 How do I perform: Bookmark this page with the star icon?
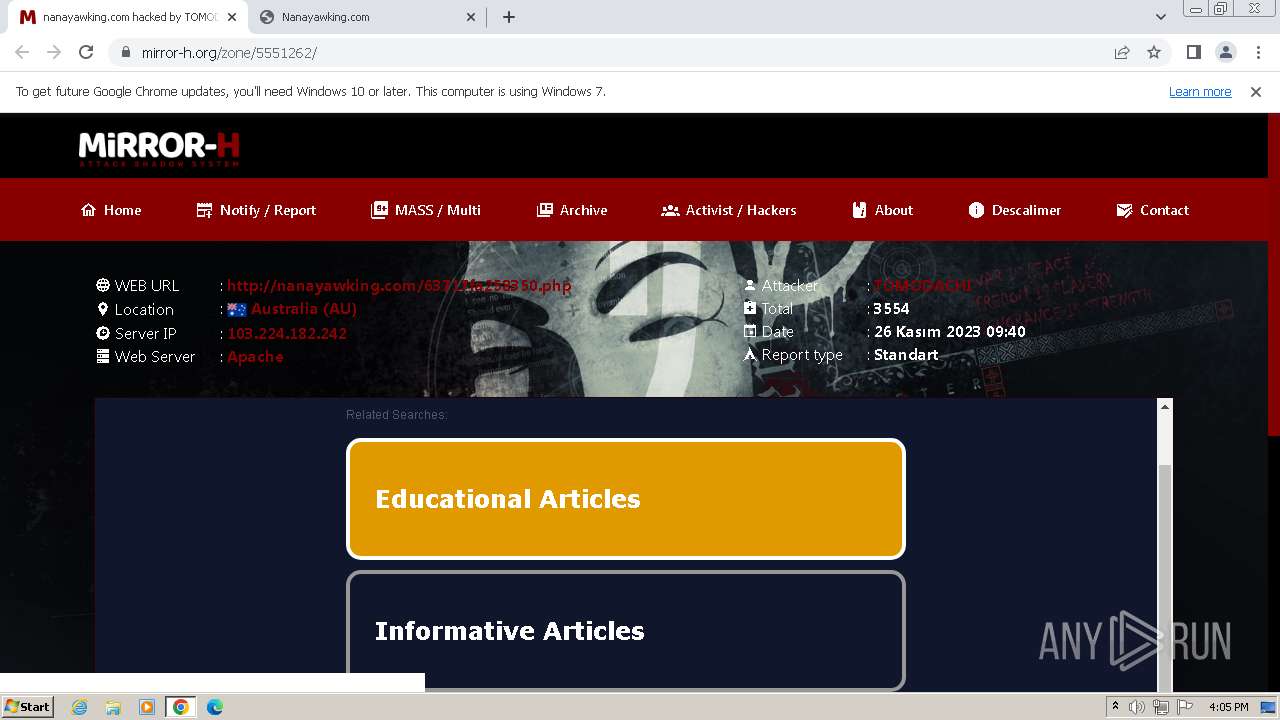coord(1154,52)
